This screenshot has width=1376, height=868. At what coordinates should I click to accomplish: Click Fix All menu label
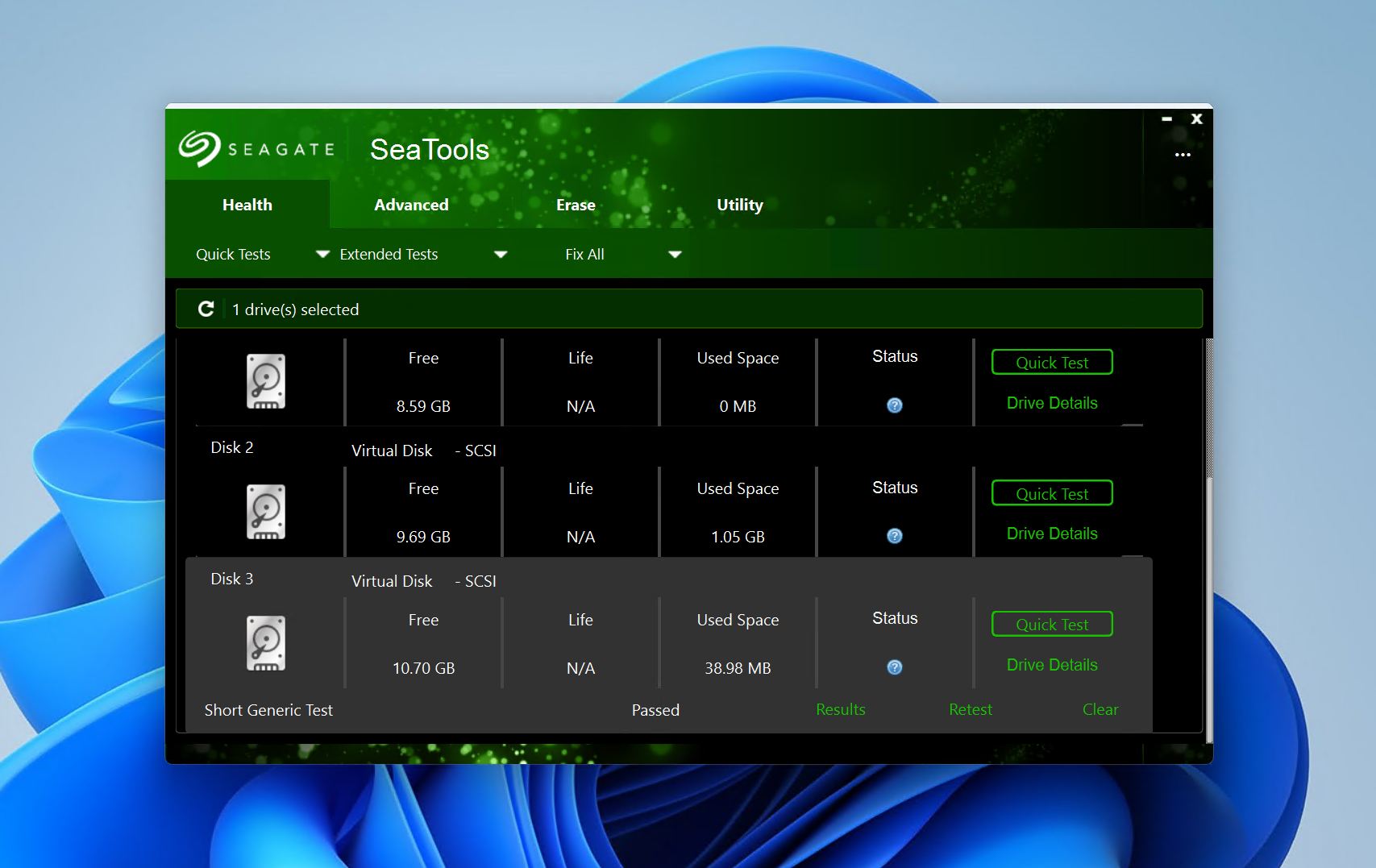pos(584,255)
